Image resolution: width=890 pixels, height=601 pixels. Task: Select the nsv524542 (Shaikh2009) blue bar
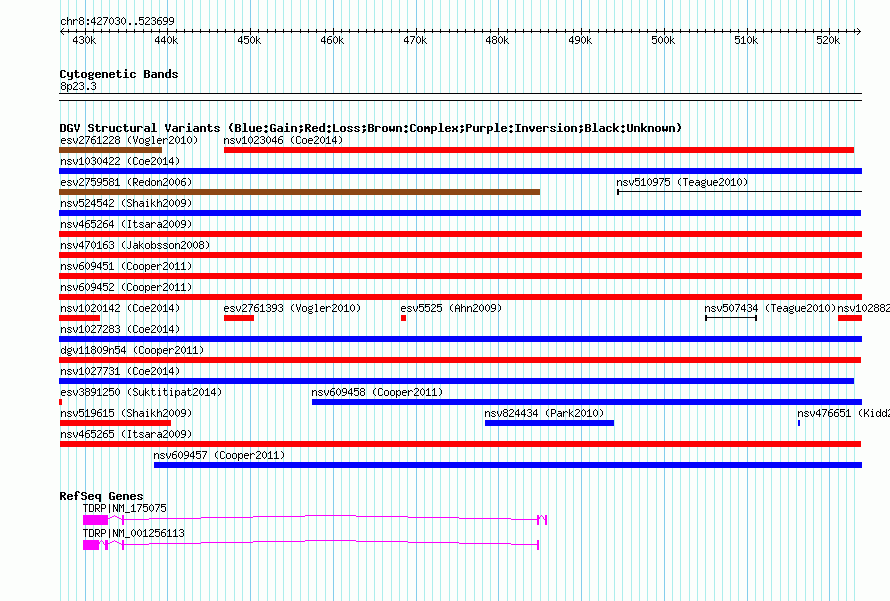click(x=460, y=213)
